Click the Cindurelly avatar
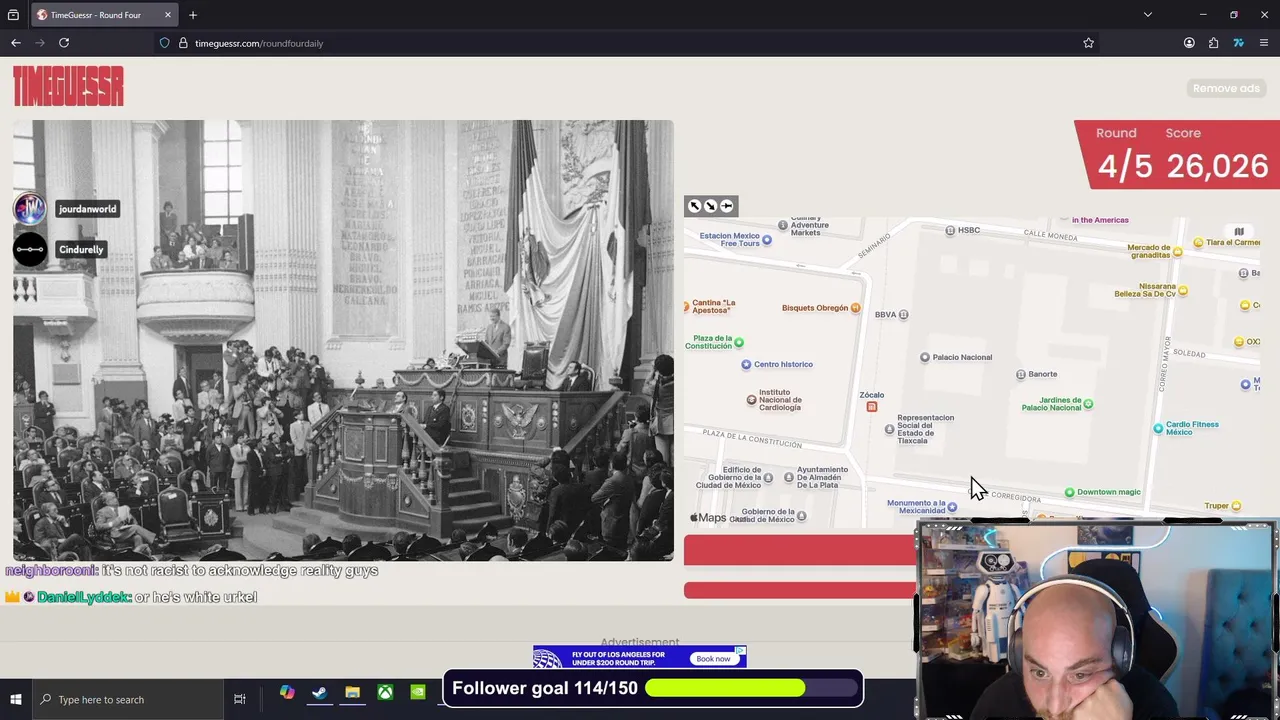Image resolution: width=1280 pixels, height=720 pixels. pos(30,249)
